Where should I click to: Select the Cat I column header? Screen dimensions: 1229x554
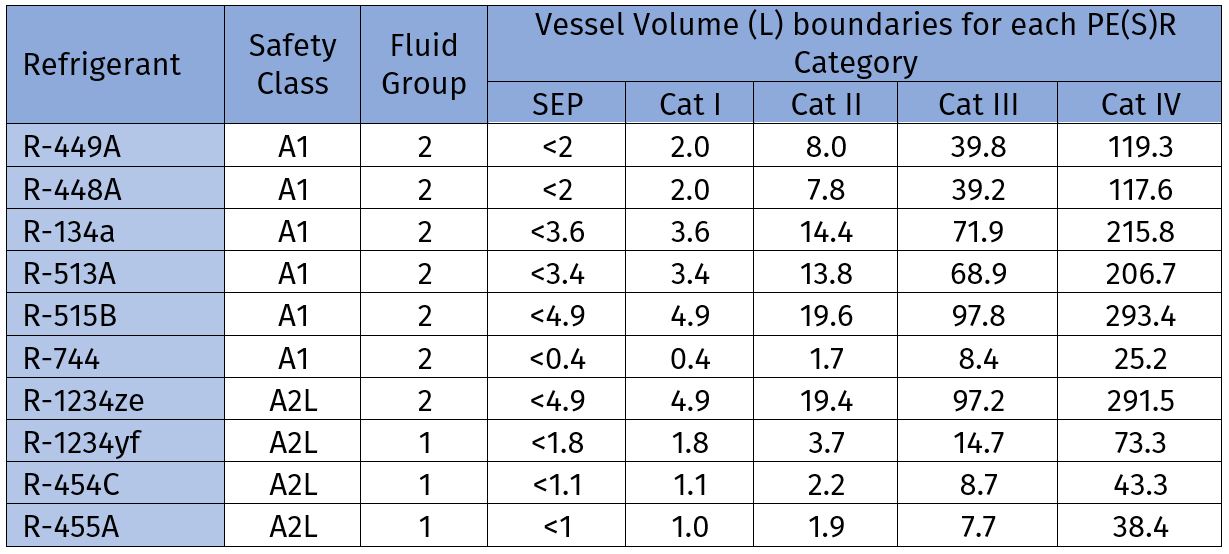(x=691, y=104)
